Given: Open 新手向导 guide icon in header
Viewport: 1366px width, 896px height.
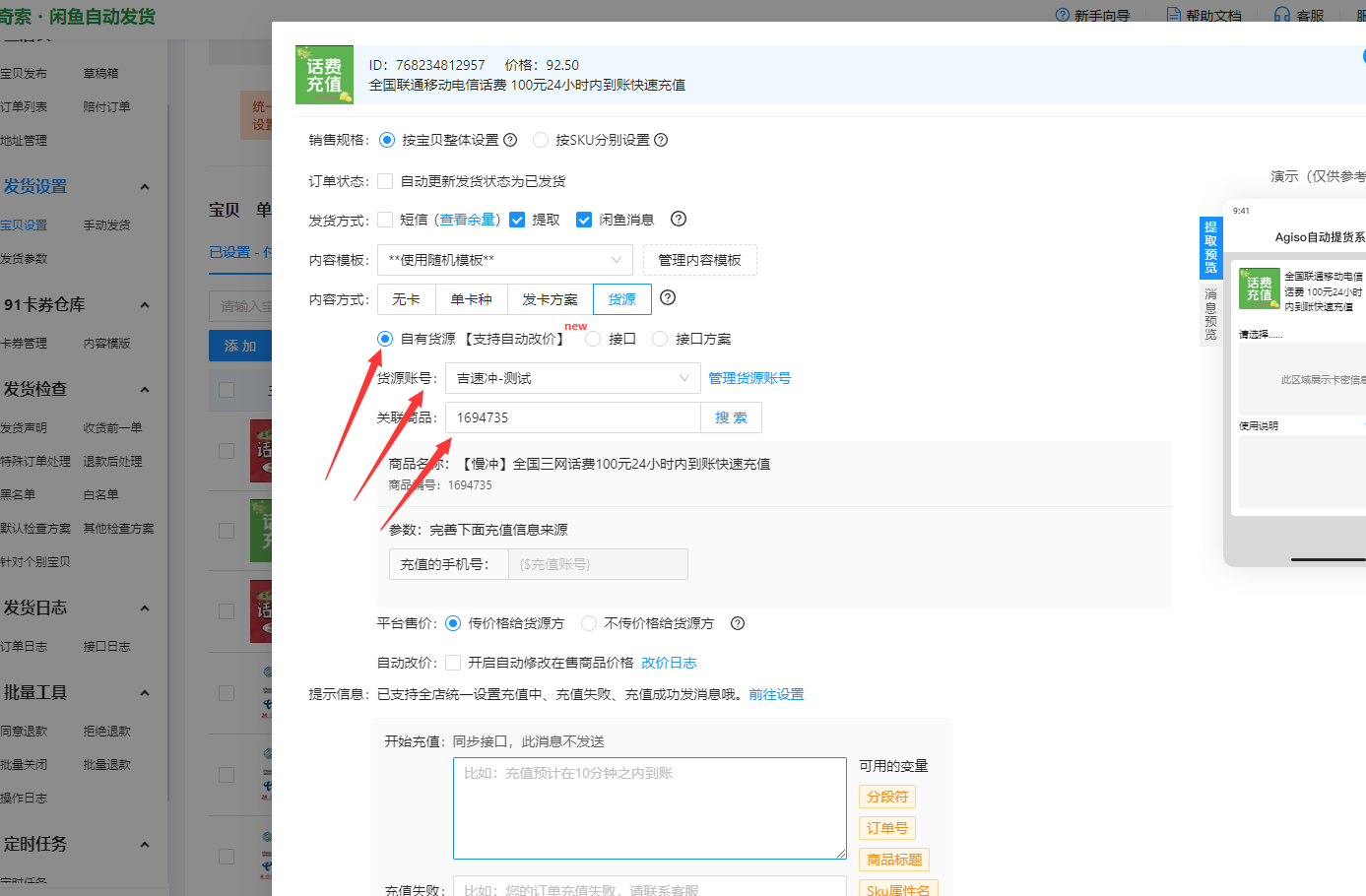Looking at the screenshot, I should [1063, 15].
